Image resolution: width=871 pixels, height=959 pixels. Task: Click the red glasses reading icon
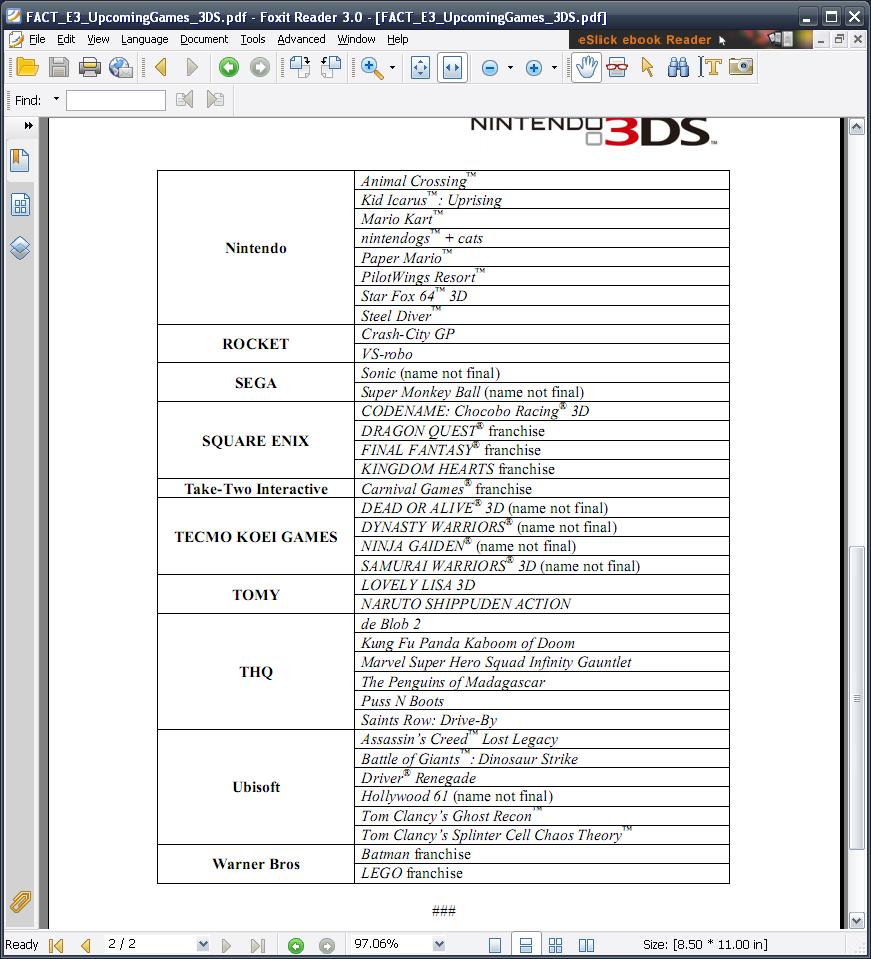[x=617, y=67]
